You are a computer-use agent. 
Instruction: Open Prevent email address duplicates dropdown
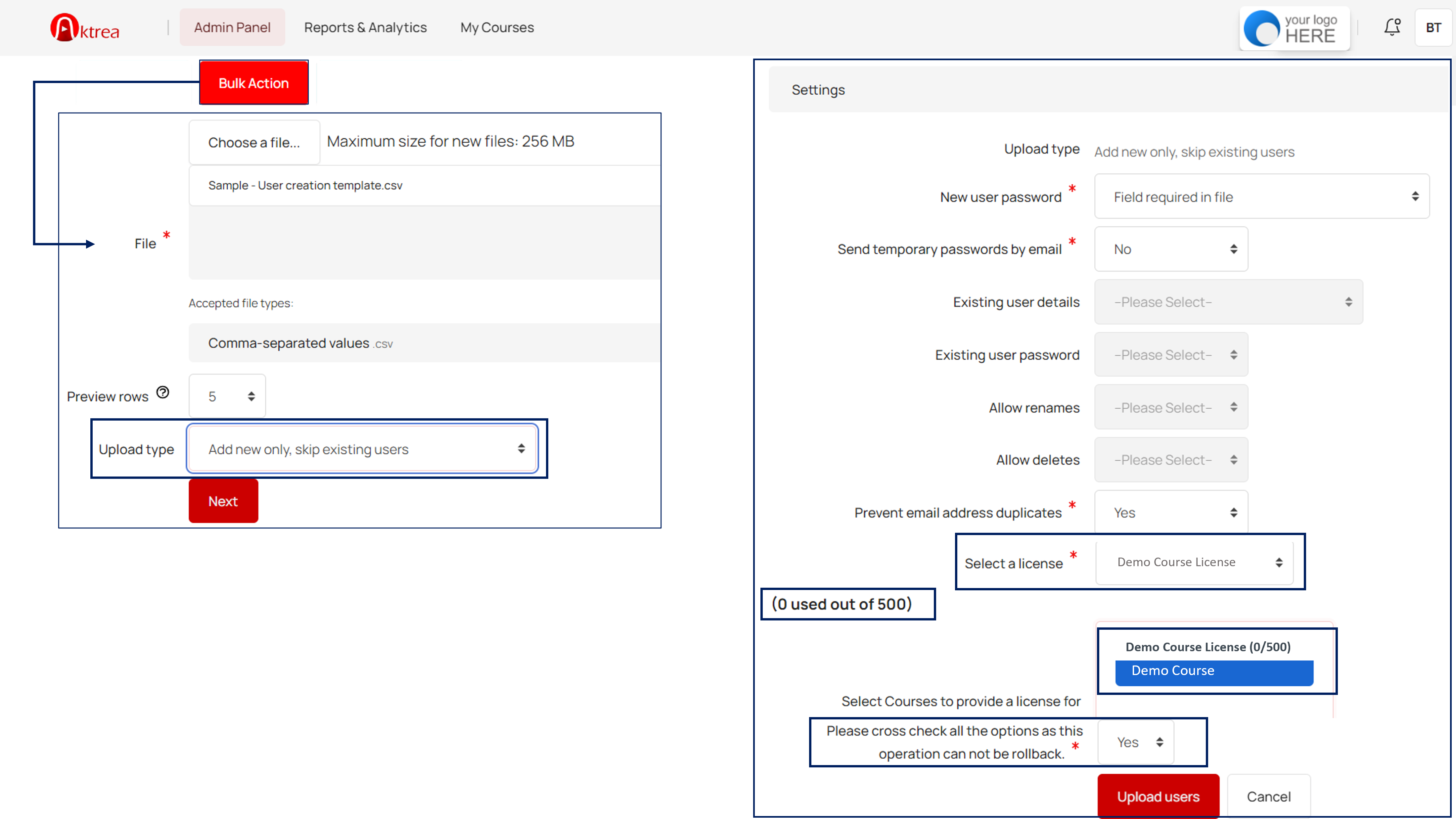click(1170, 512)
